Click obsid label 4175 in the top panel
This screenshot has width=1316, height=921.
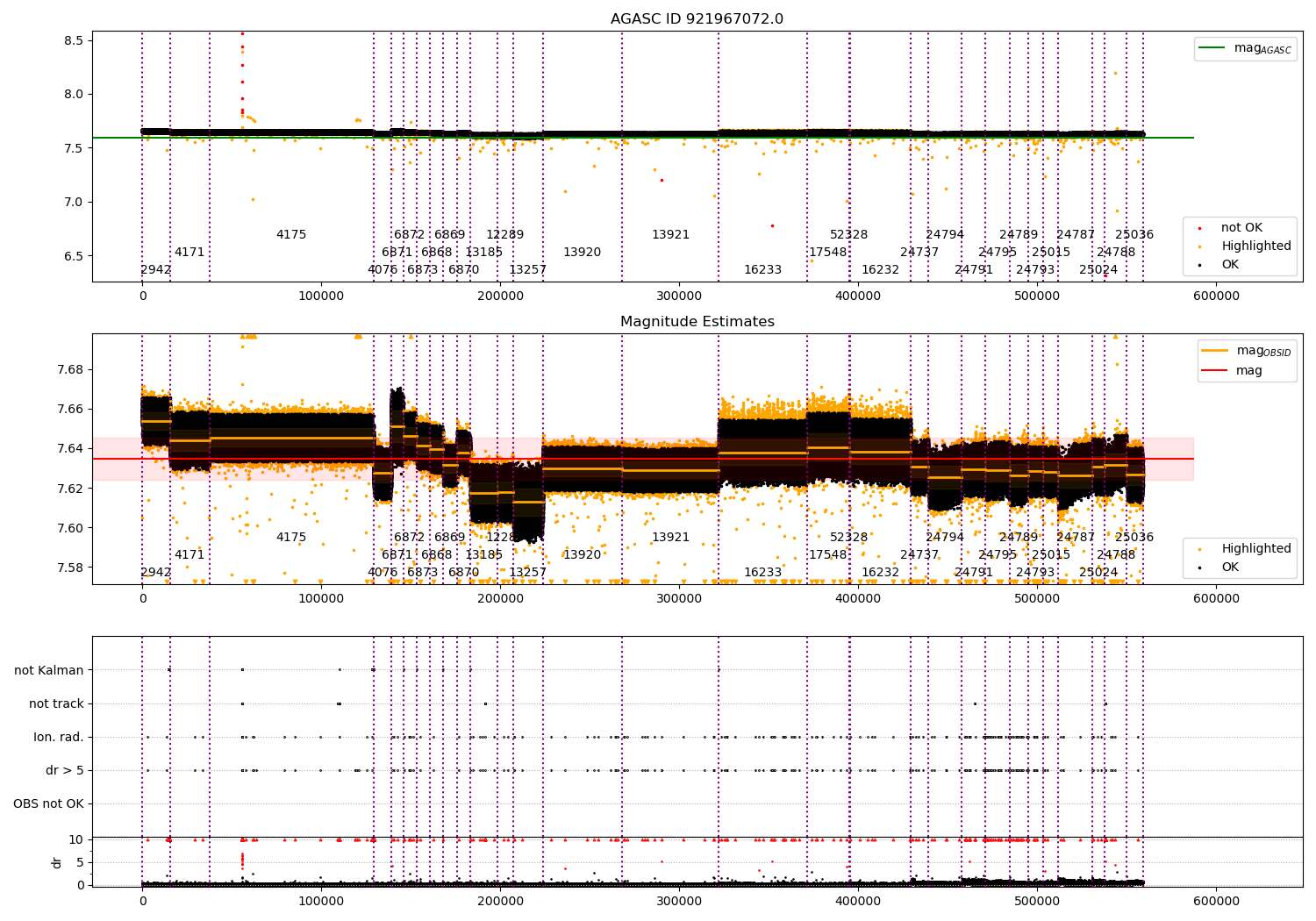pyautogui.click(x=291, y=235)
